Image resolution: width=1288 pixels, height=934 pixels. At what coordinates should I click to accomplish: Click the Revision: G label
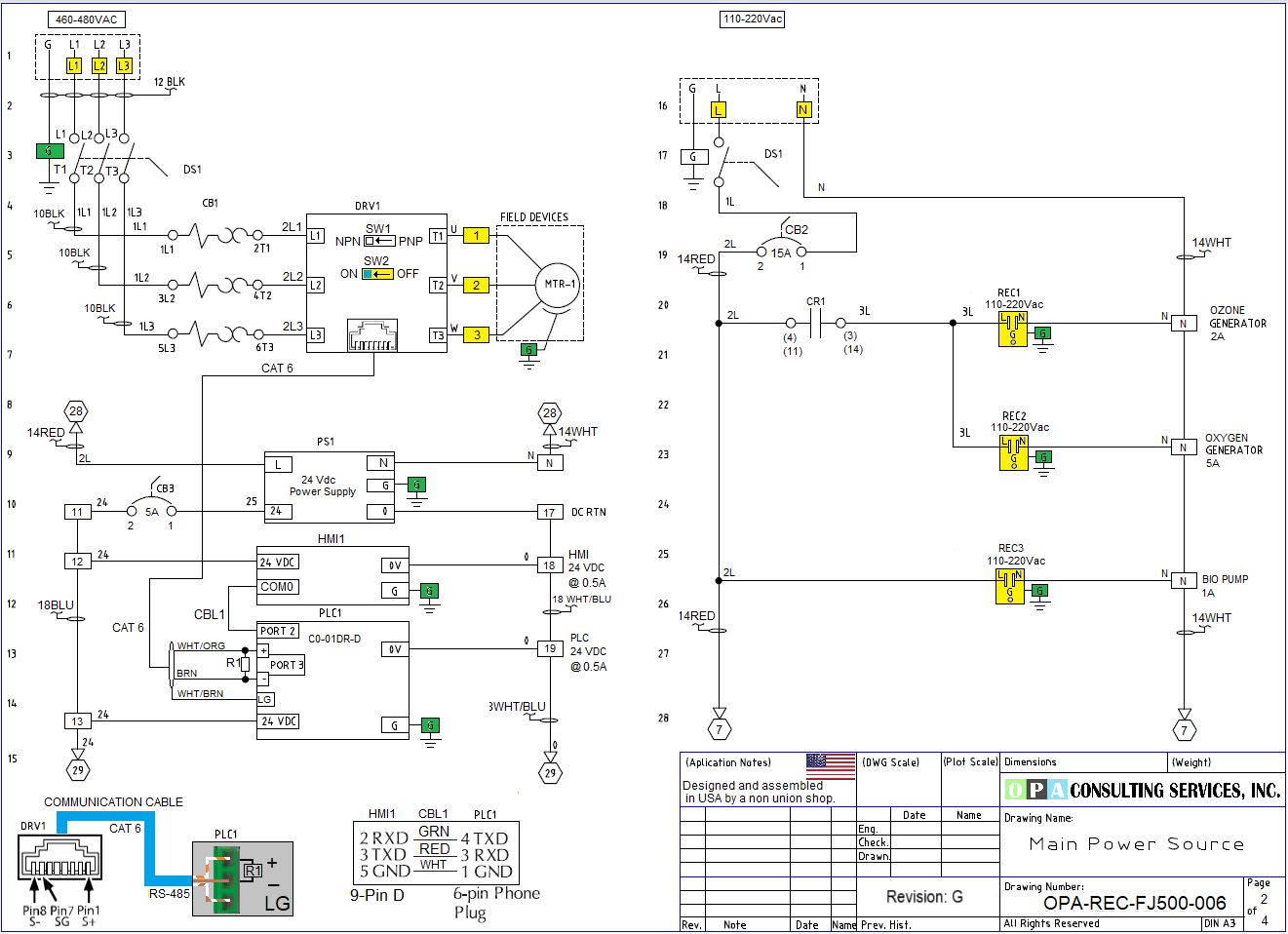(x=923, y=897)
